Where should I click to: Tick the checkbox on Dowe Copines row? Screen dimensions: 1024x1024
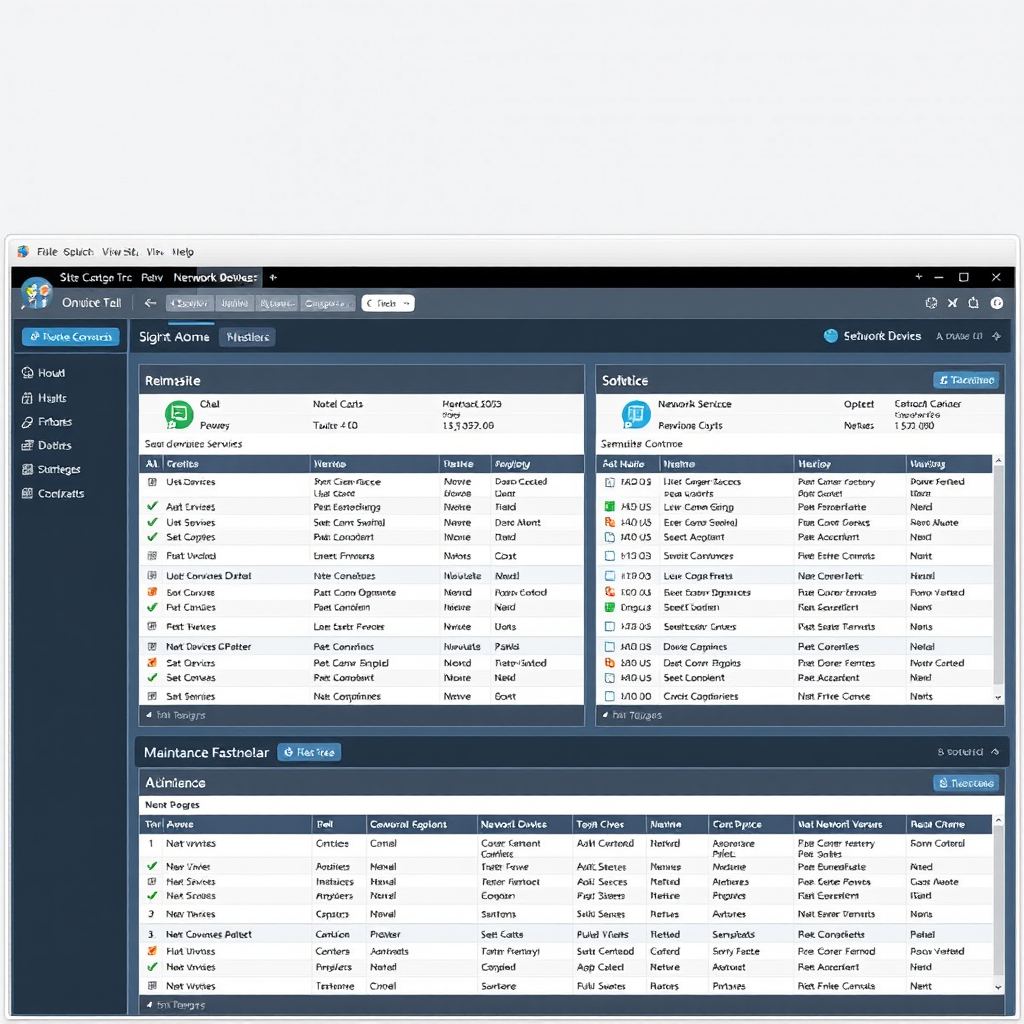point(609,647)
